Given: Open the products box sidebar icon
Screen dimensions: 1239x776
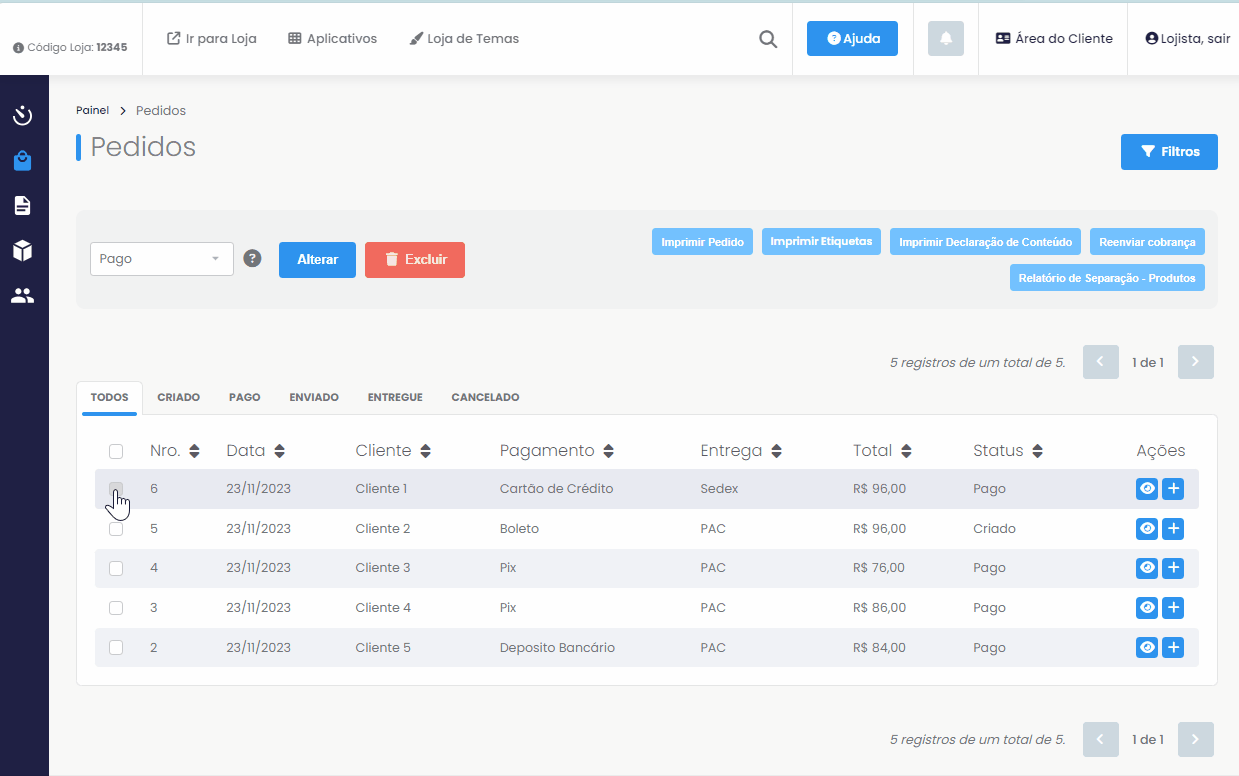Looking at the screenshot, I should tap(23, 250).
